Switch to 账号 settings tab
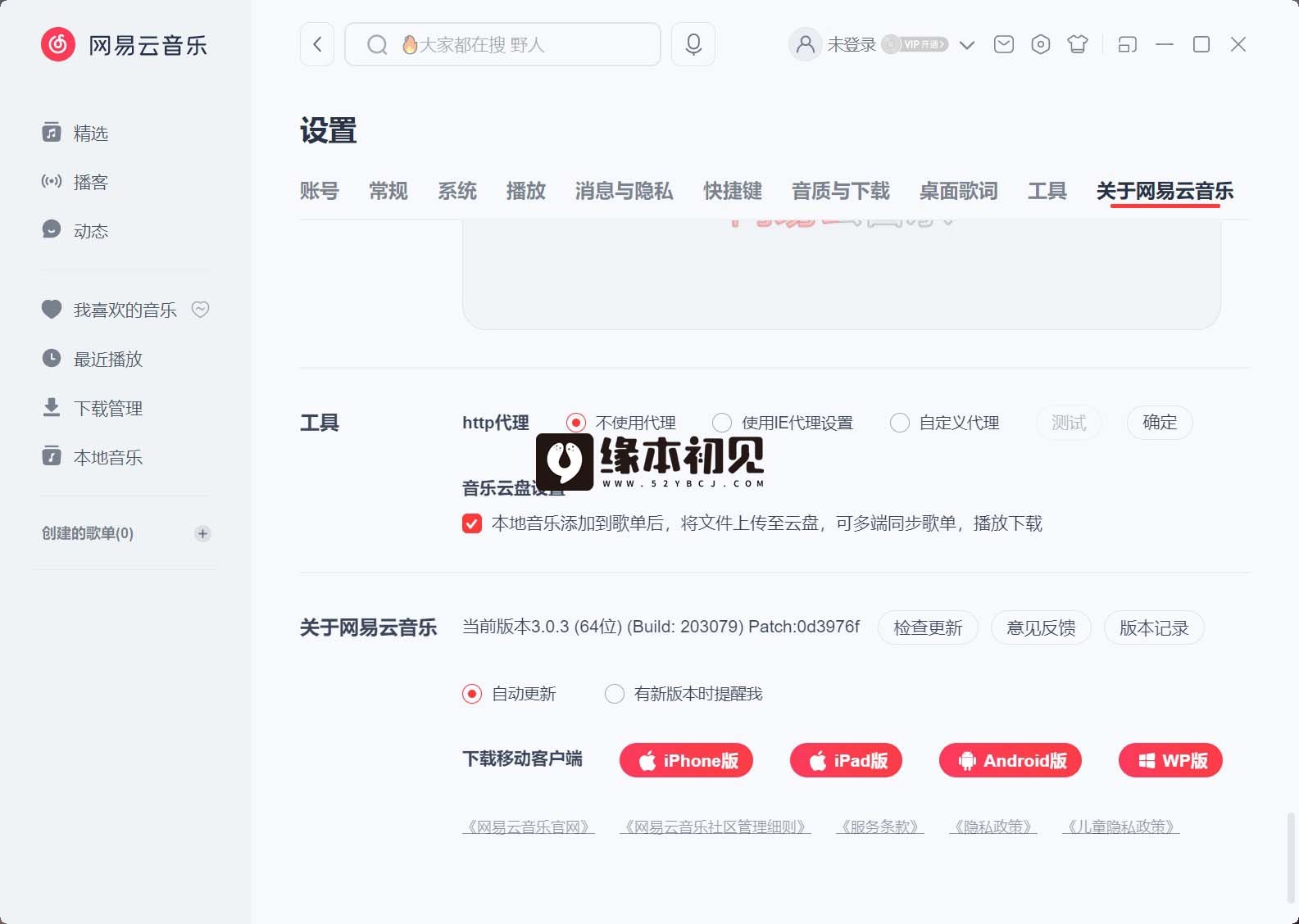This screenshot has width=1299, height=924. tap(320, 191)
